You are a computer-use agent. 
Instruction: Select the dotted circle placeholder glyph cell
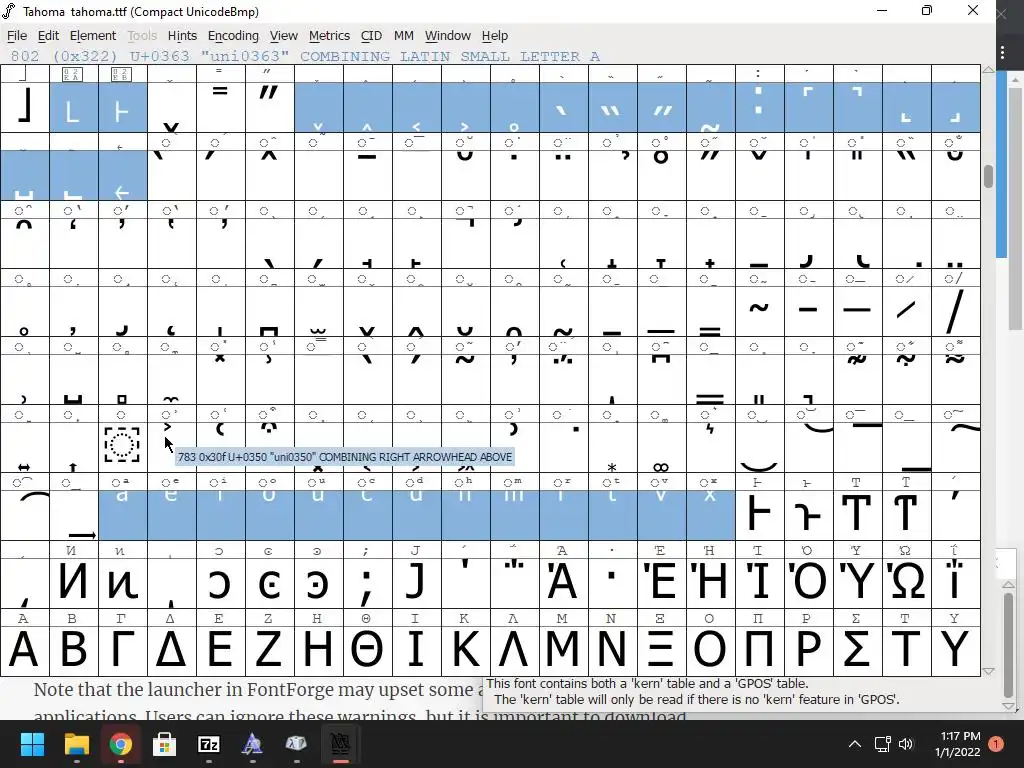[123, 445]
